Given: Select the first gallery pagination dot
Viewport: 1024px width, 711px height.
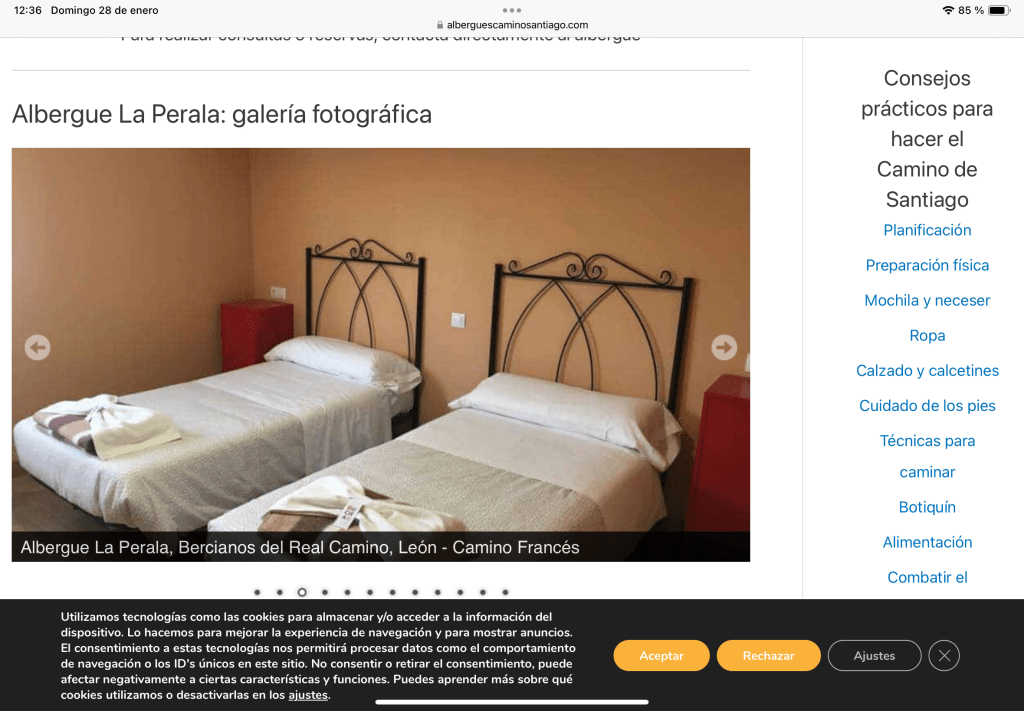Looking at the screenshot, I should point(257,592).
